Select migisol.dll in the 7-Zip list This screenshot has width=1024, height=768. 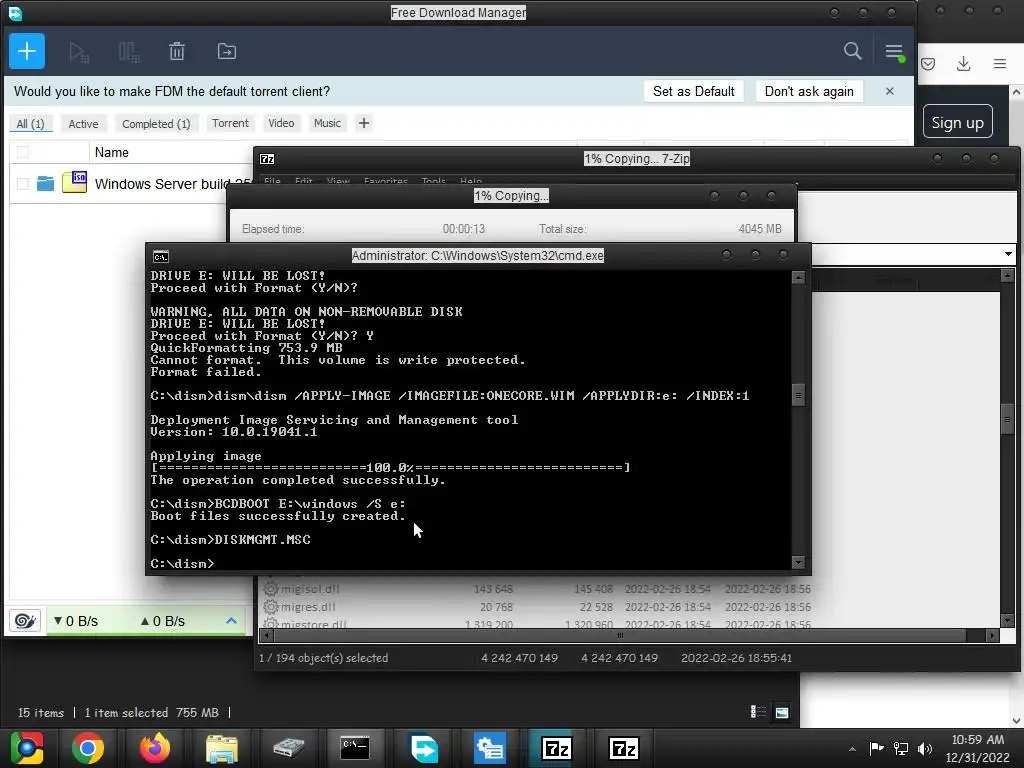[x=310, y=589]
